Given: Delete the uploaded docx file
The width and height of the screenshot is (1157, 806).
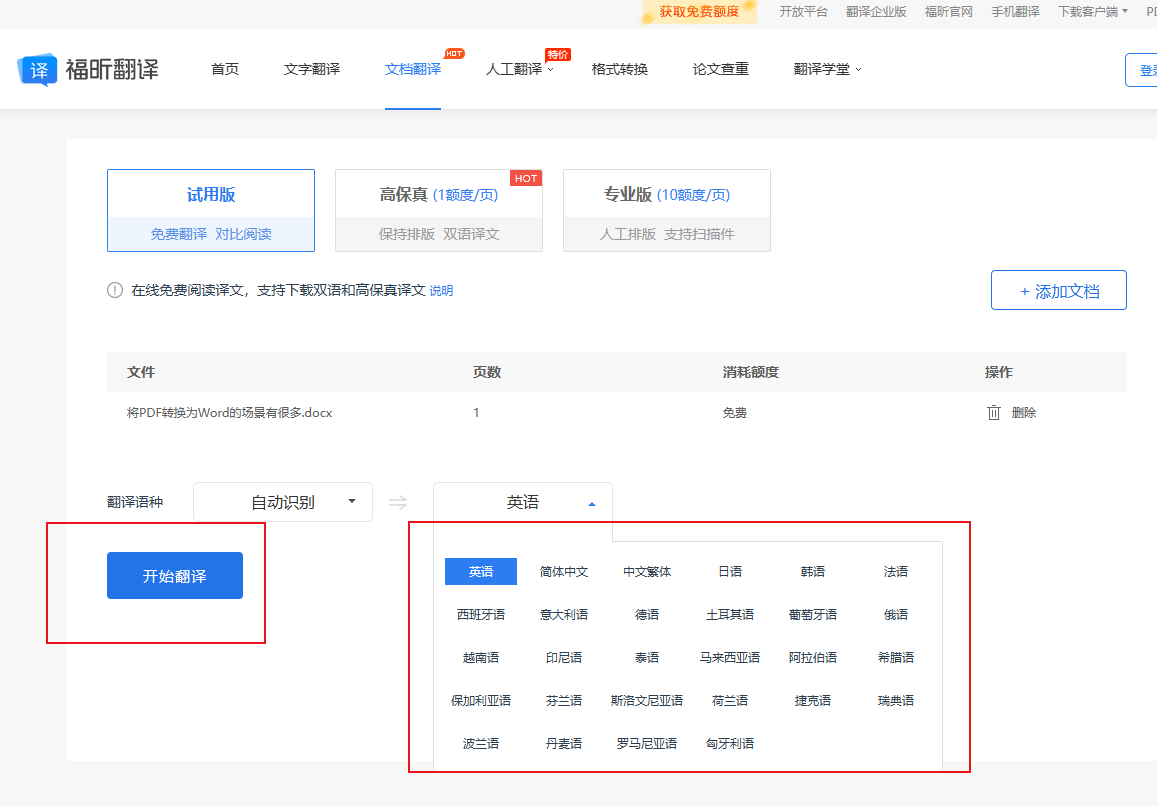Looking at the screenshot, I should tap(1012, 413).
